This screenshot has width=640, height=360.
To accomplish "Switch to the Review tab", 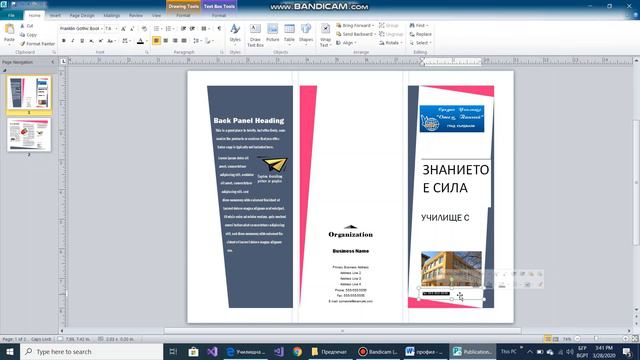I will point(136,15).
